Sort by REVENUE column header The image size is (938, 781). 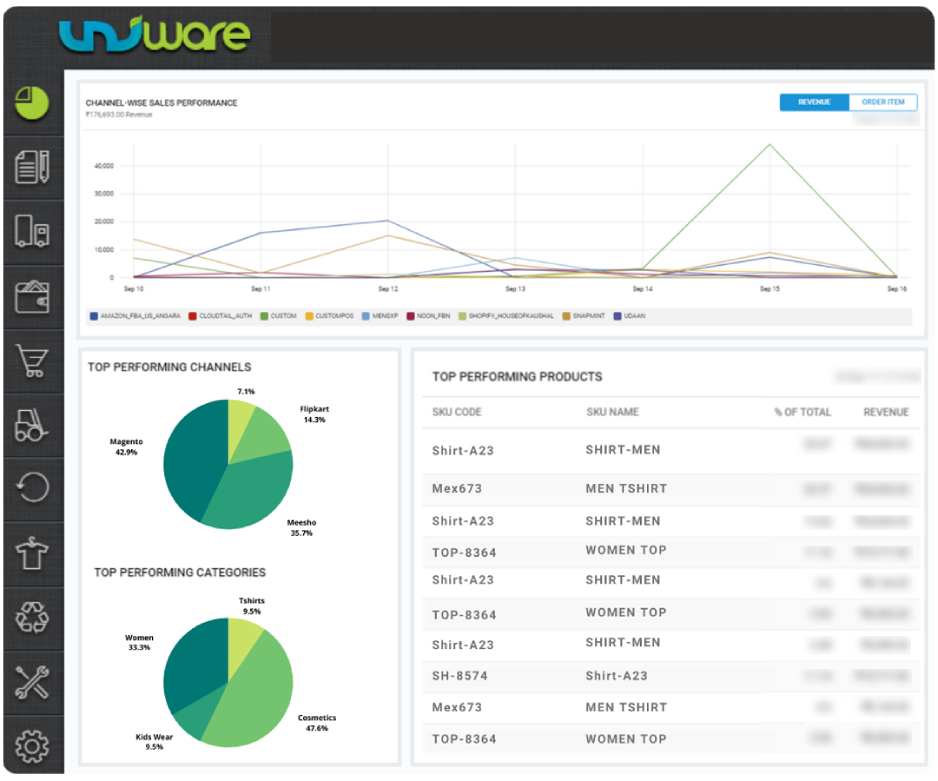tap(886, 412)
